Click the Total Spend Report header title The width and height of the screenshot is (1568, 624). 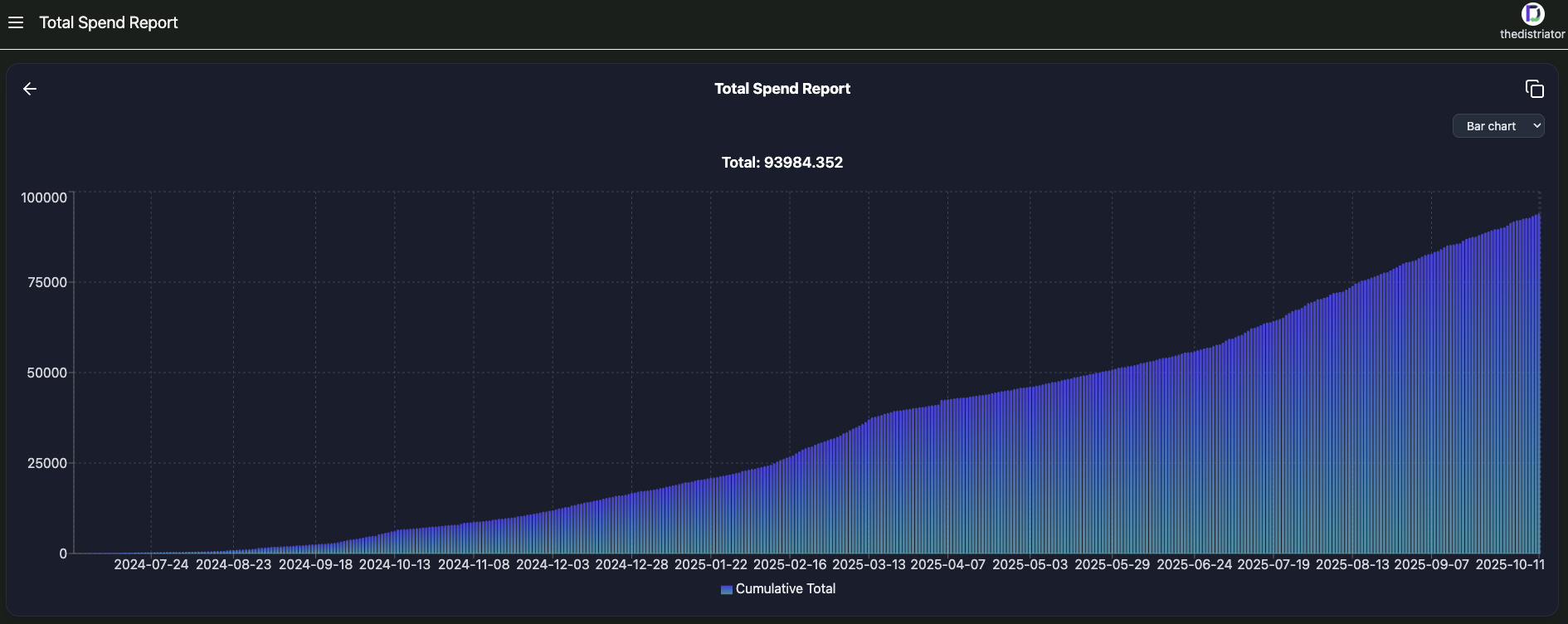[109, 22]
